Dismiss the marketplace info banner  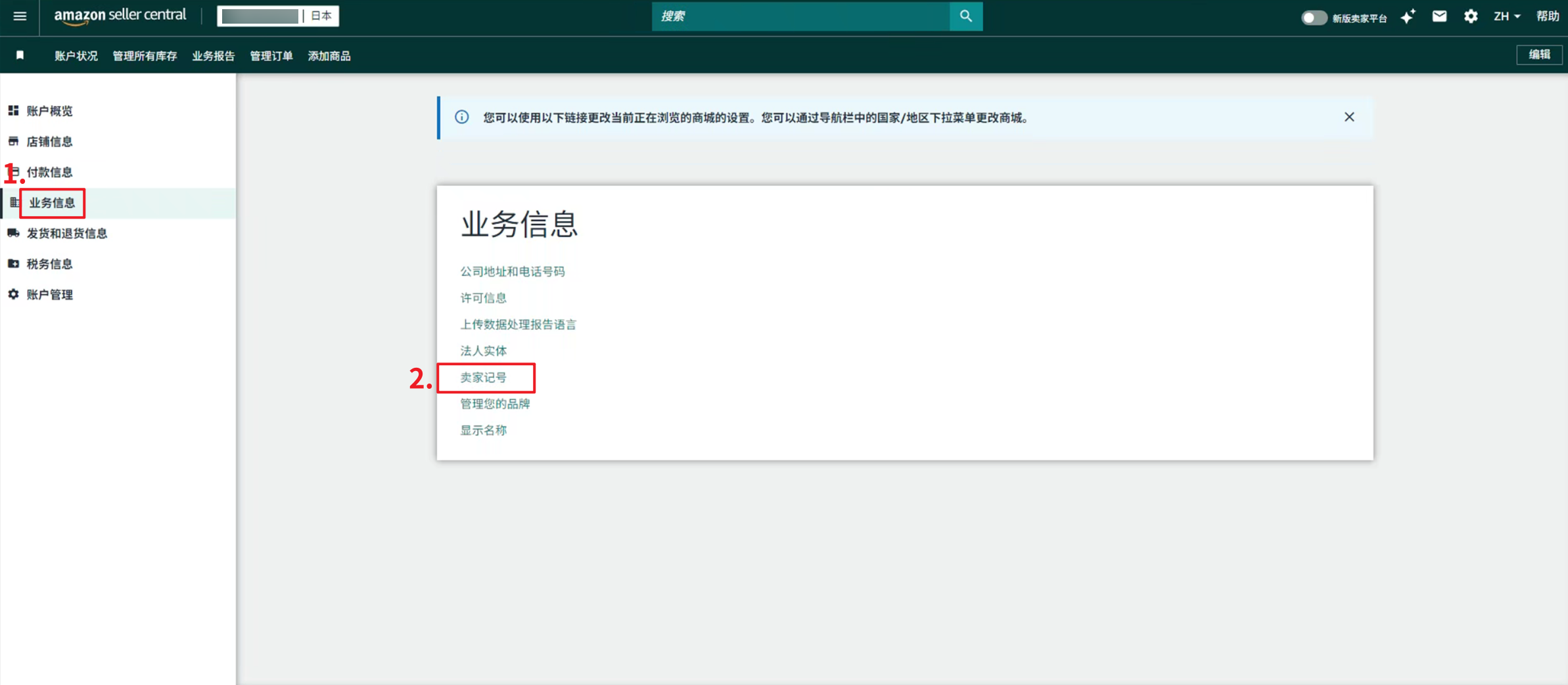(1349, 117)
